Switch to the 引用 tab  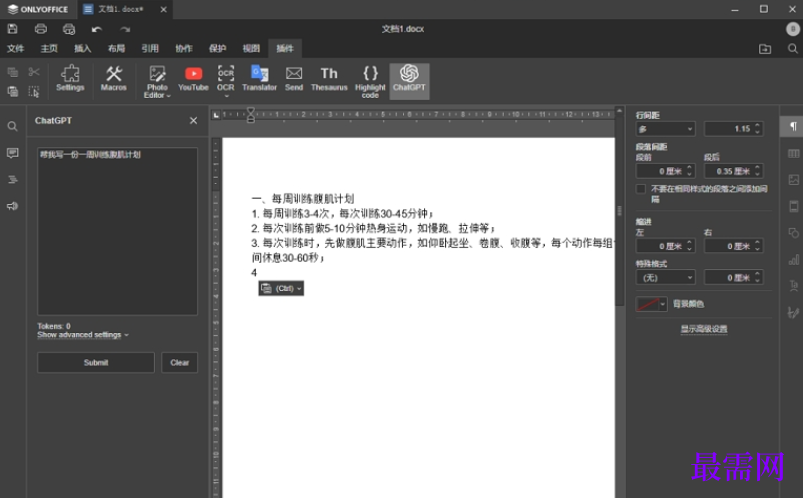coord(150,49)
